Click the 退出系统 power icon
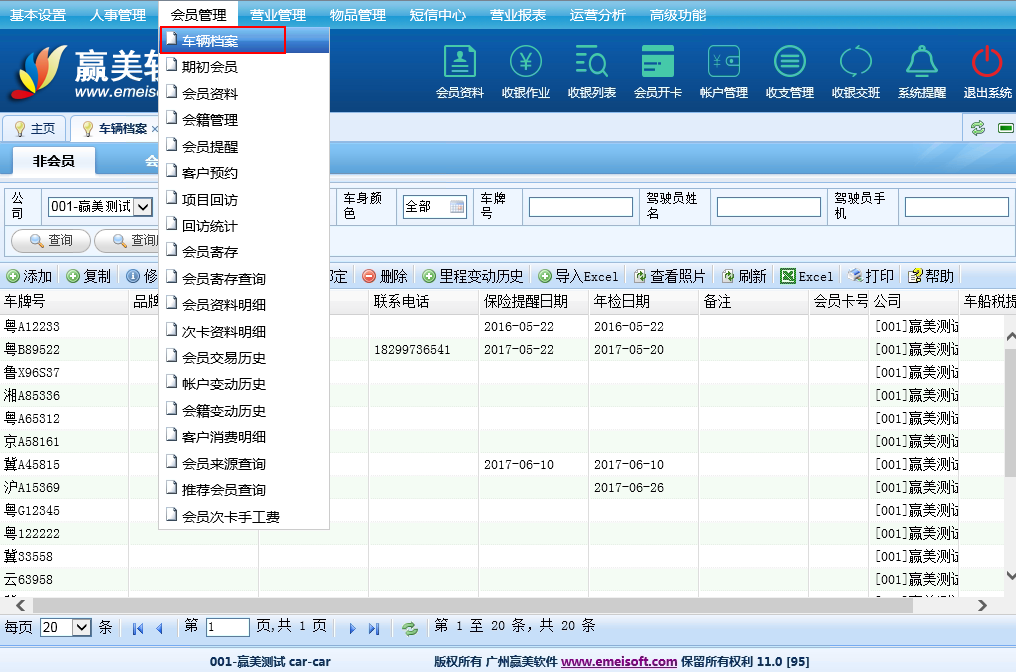The image size is (1016, 672). pos(987,71)
